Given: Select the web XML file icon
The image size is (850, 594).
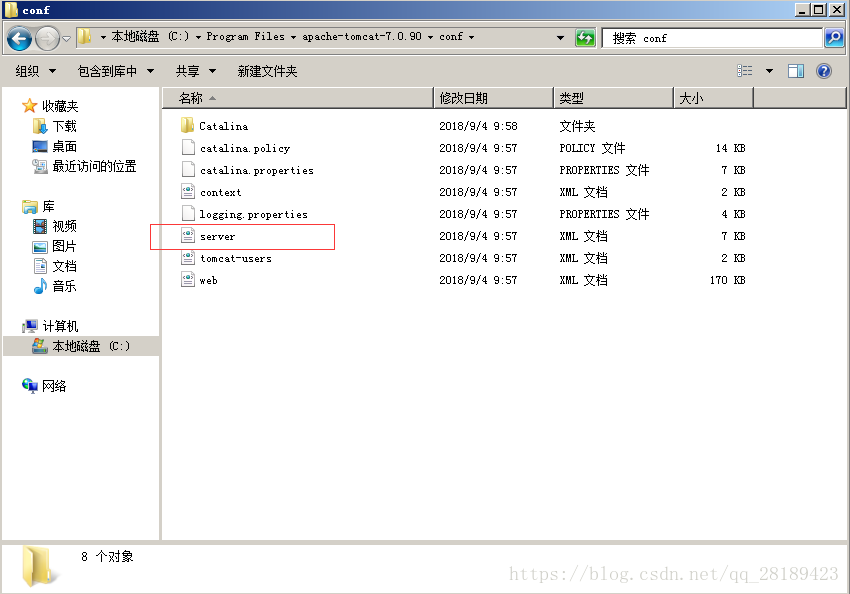Looking at the screenshot, I should pos(188,280).
